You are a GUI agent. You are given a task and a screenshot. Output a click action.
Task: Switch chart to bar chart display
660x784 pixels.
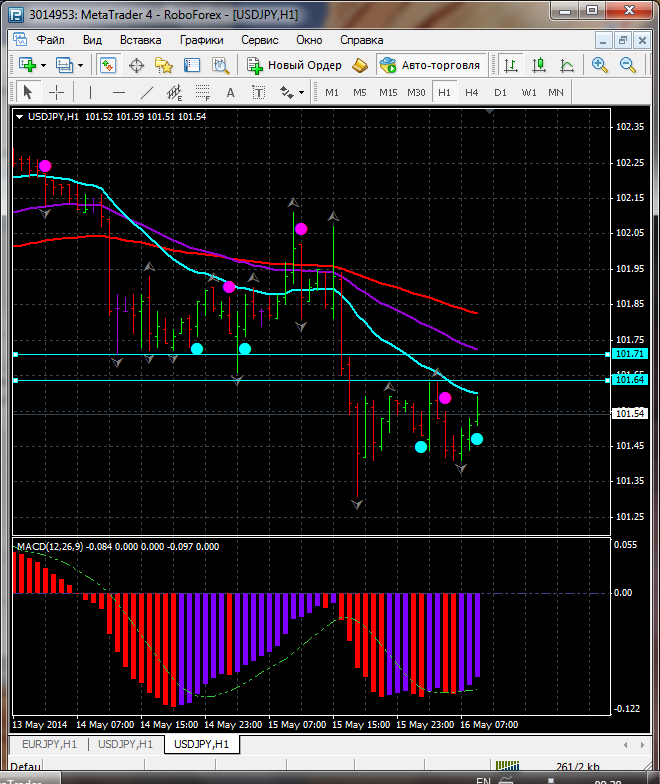tap(511, 65)
